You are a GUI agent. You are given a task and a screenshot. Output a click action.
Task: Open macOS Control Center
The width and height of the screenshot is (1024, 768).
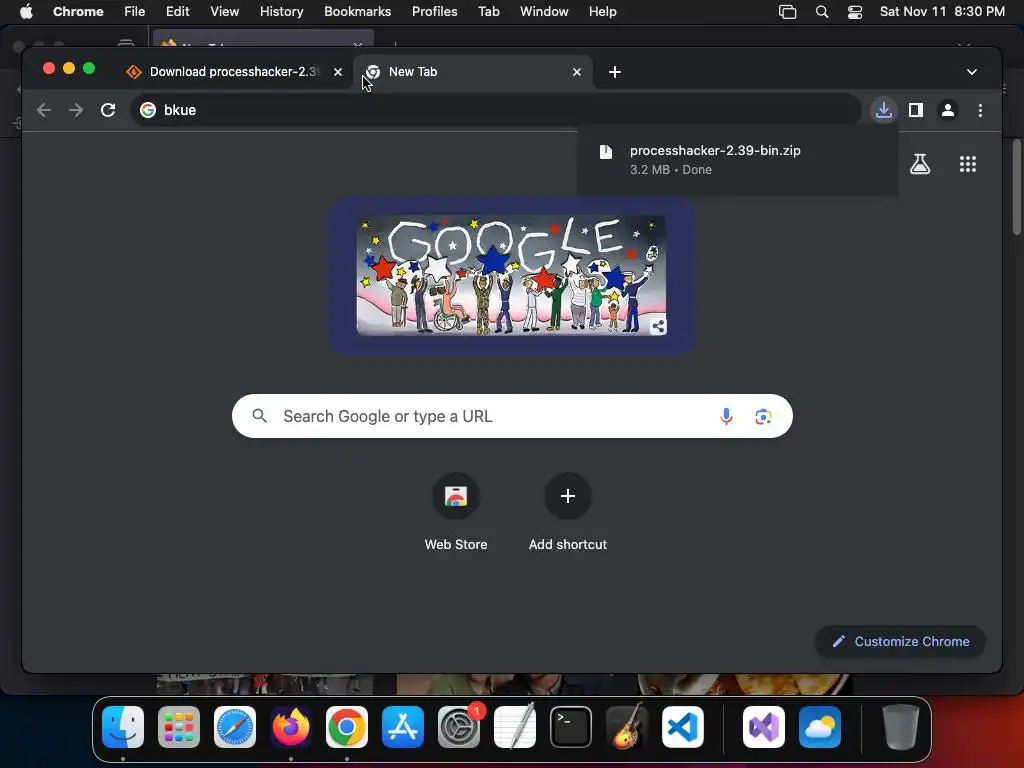[x=854, y=12]
